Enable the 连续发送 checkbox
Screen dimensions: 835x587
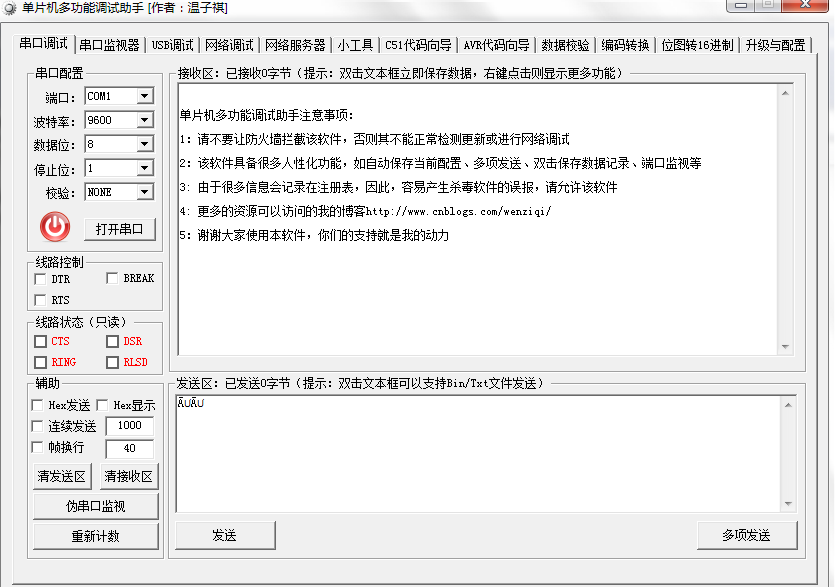37,426
